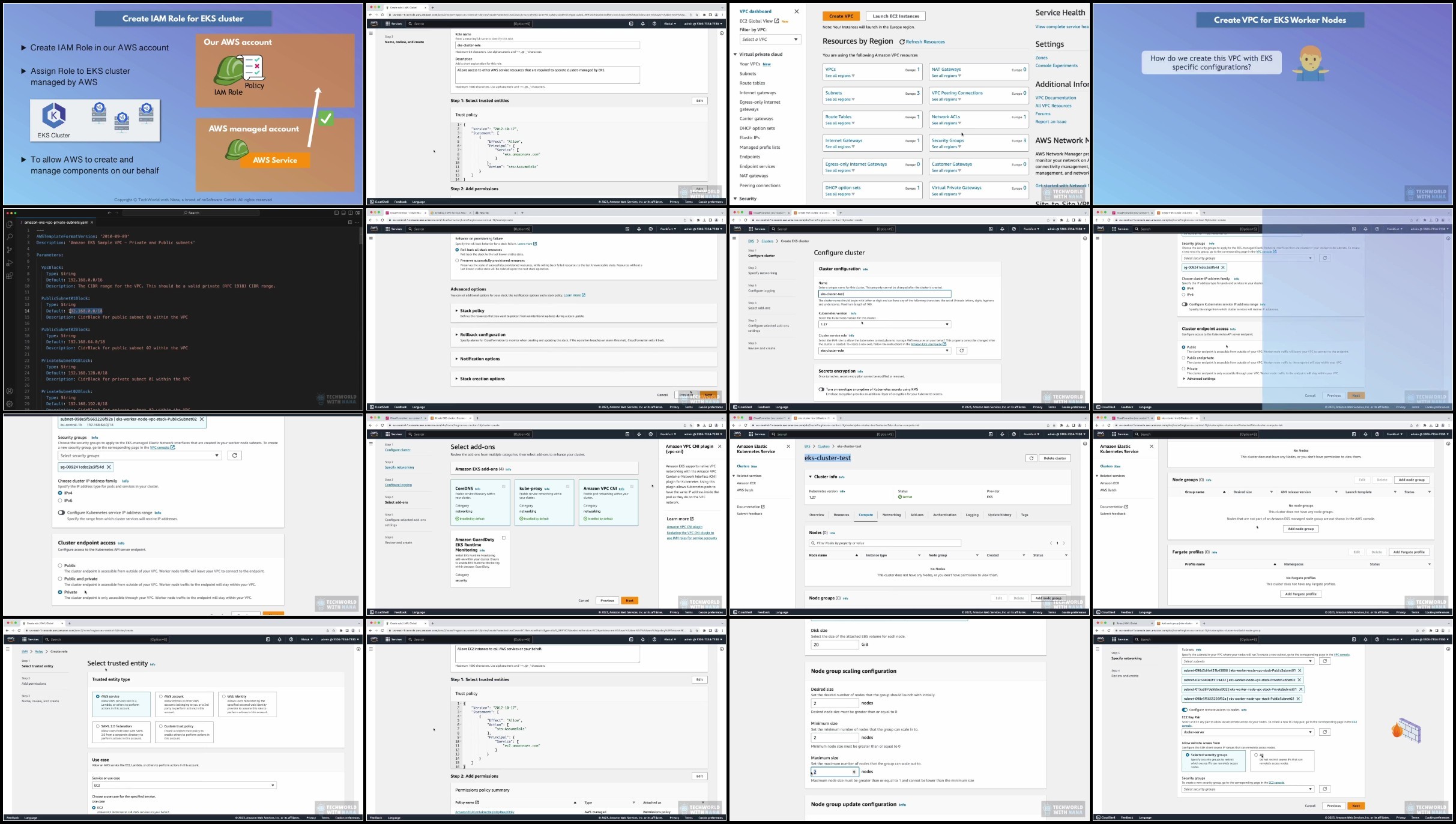Click Add Fargate profile in Fargate profiles header

coord(1409,552)
